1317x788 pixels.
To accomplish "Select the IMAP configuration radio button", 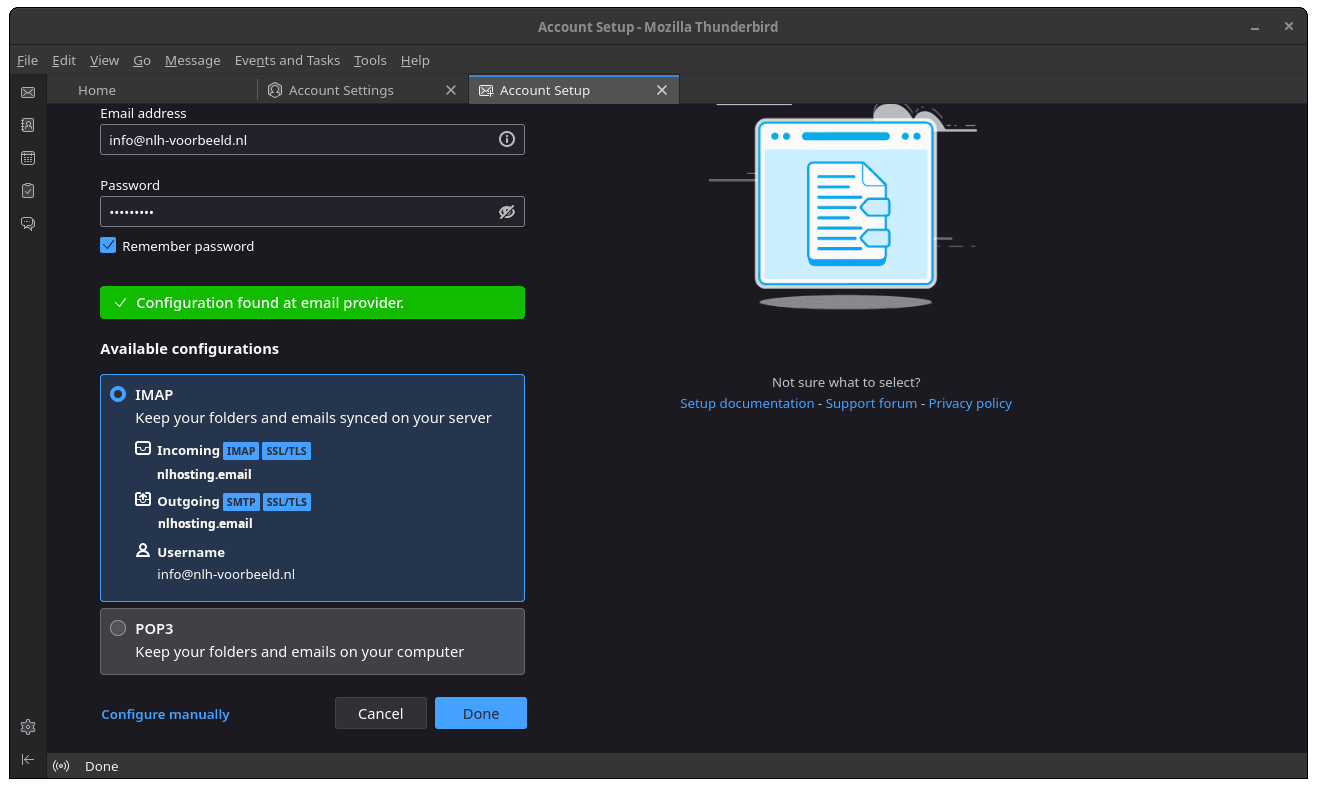I will click(118, 395).
